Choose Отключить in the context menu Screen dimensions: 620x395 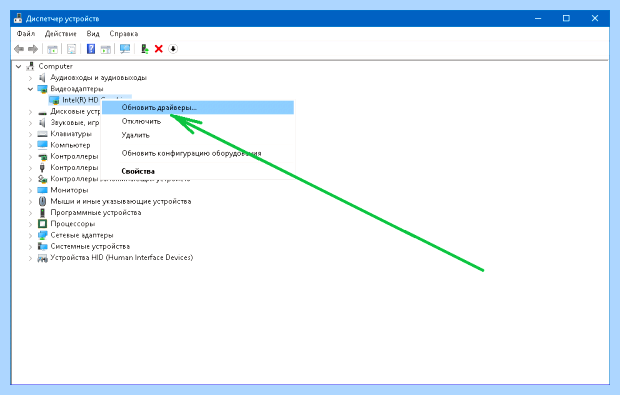click(198, 121)
